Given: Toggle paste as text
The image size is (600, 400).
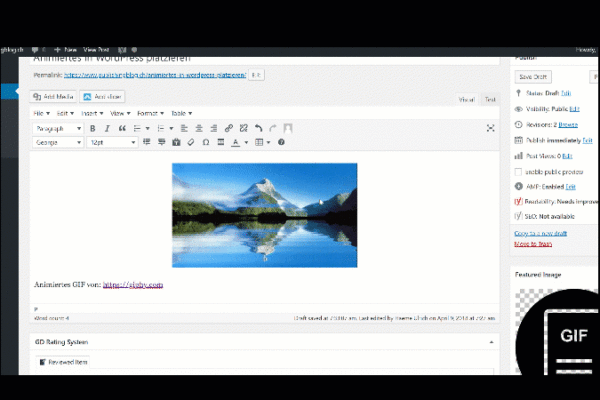Looking at the screenshot, I should pyautogui.click(x=176, y=142).
